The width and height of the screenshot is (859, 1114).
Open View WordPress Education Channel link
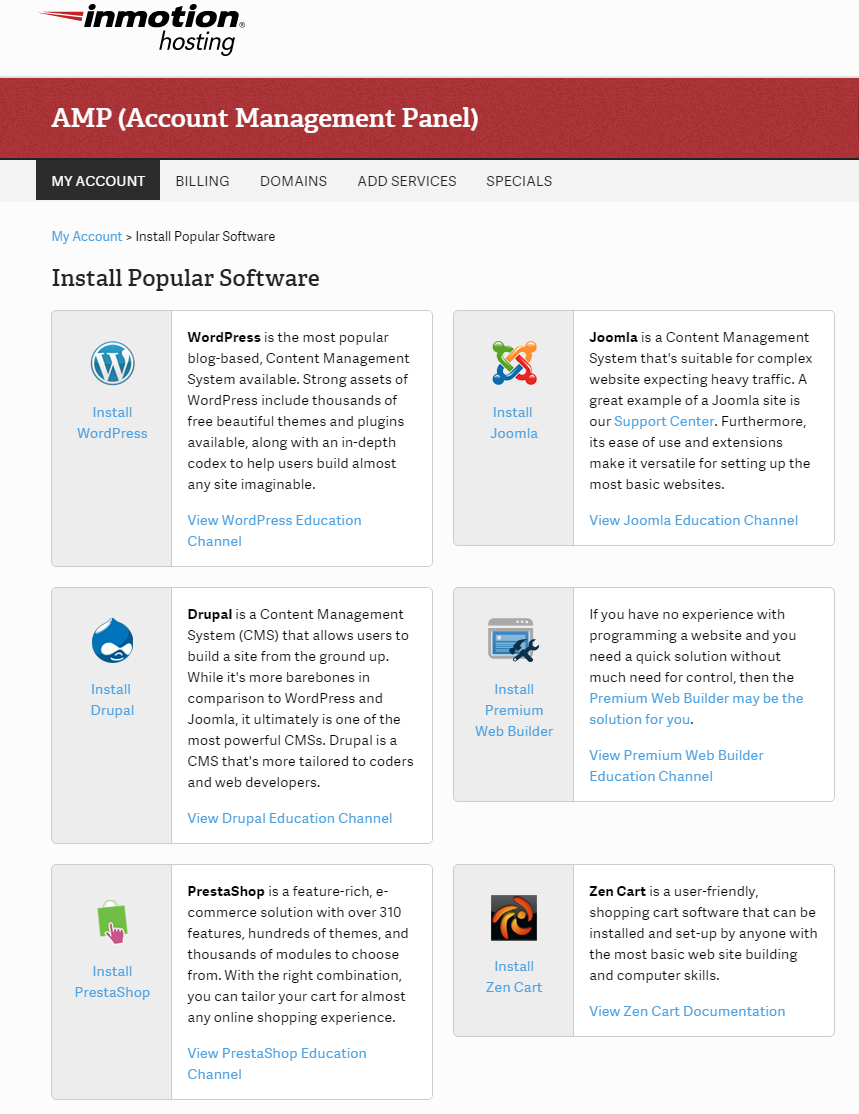[x=274, y=520]
